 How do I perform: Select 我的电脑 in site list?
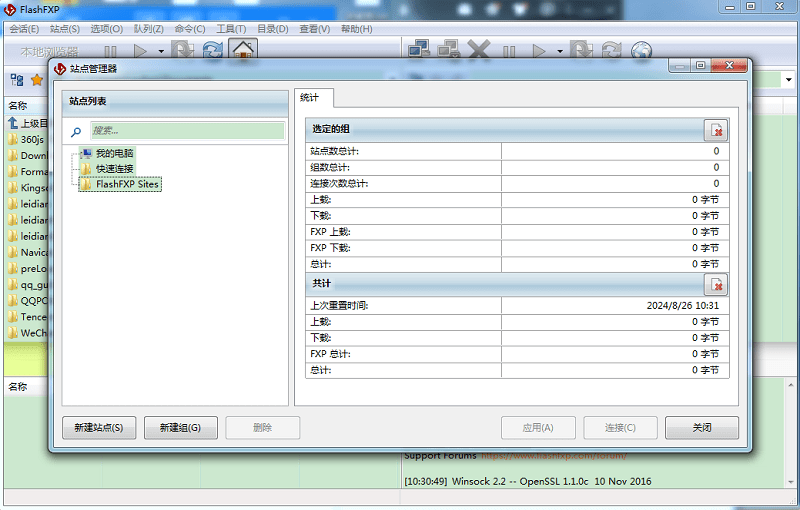click(x=114, y=153)
